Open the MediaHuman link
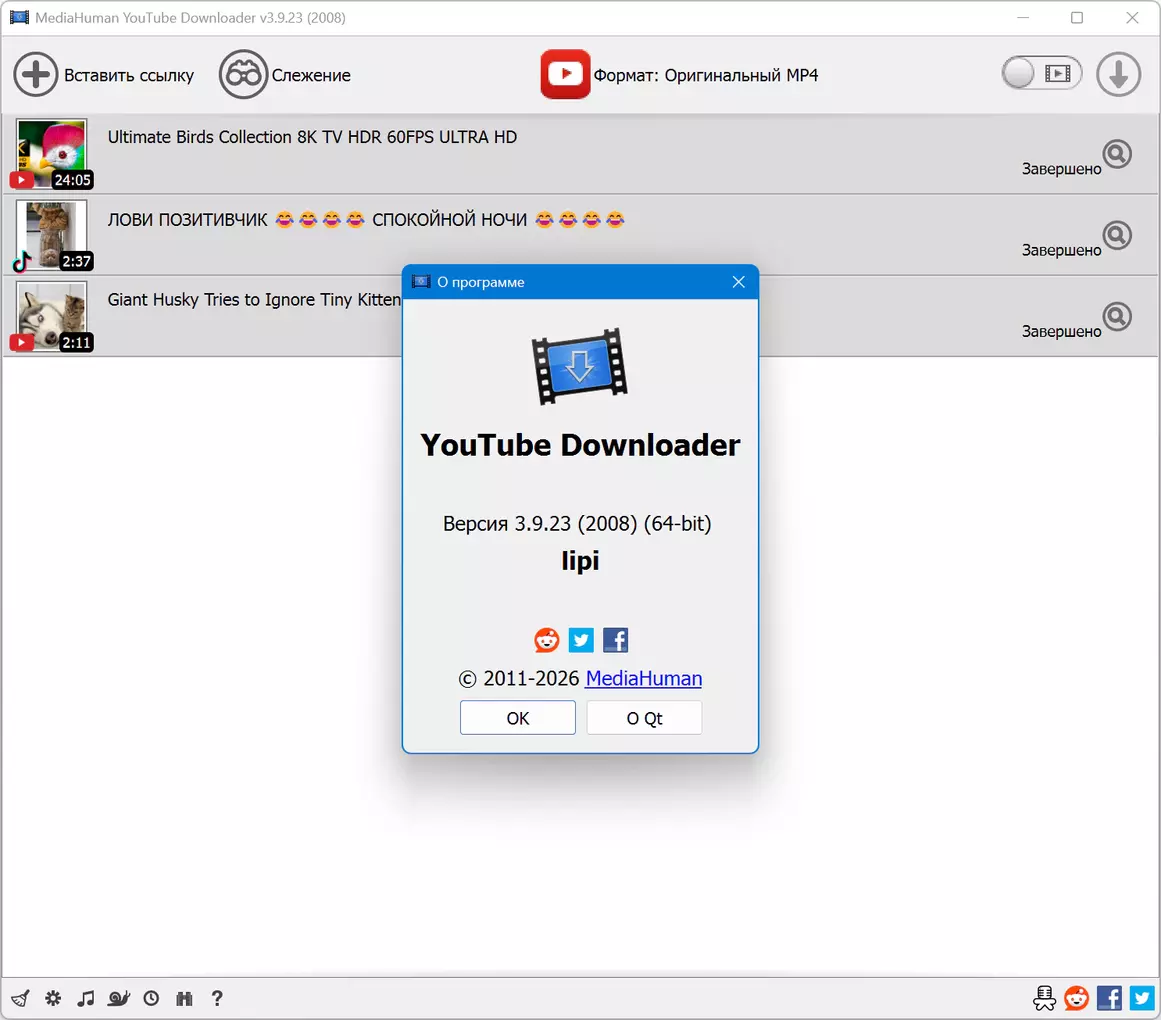 point(643,679)
